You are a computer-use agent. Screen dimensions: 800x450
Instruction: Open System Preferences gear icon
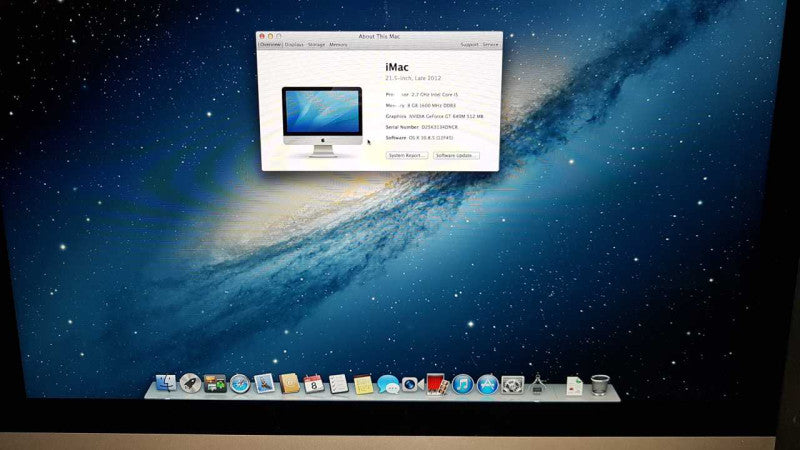(512, 385)
